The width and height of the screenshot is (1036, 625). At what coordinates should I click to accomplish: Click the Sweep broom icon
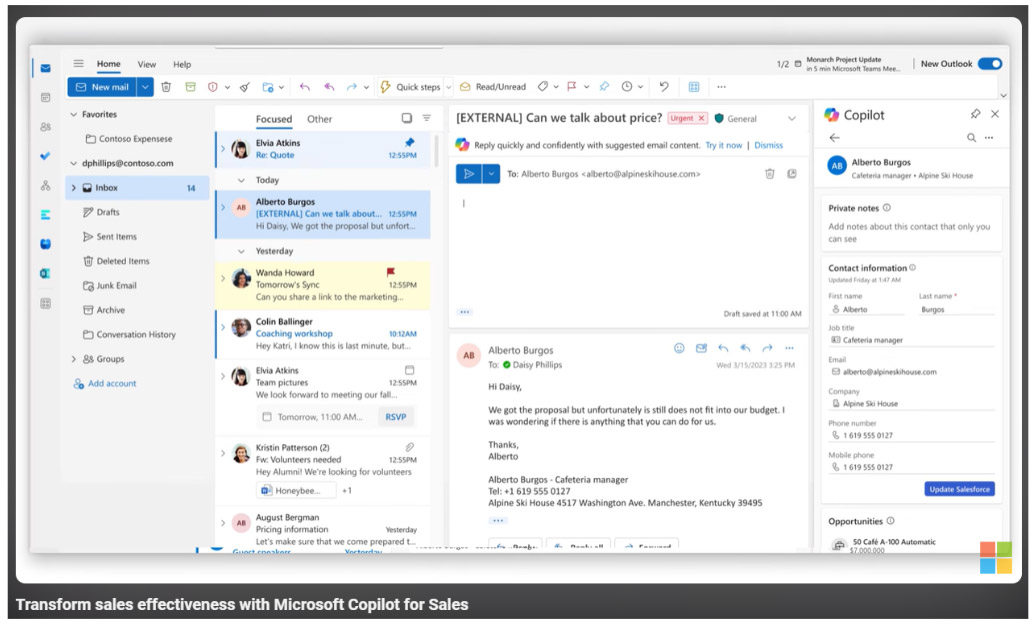245,87
